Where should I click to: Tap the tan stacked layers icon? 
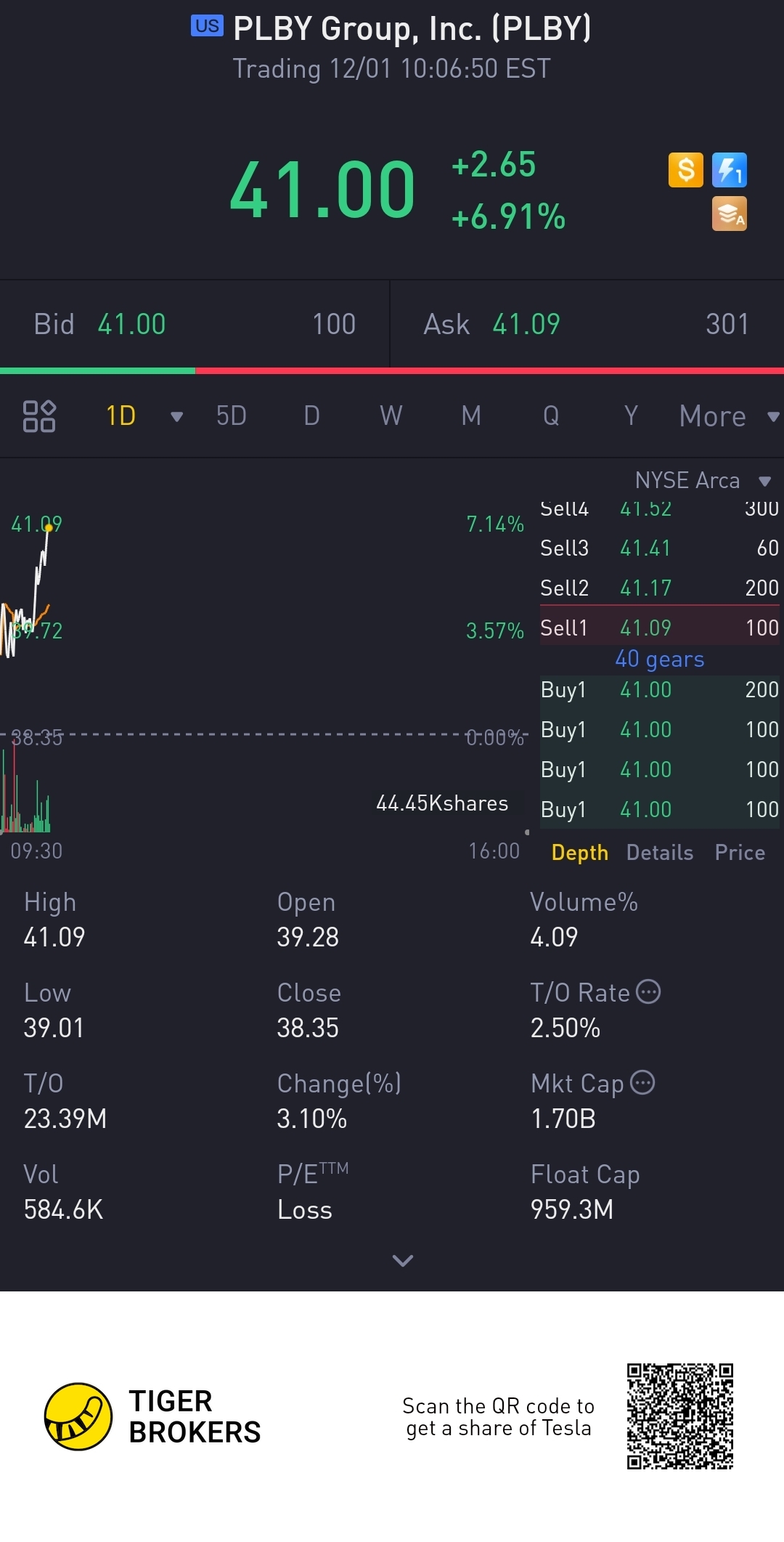coord(729,214)
